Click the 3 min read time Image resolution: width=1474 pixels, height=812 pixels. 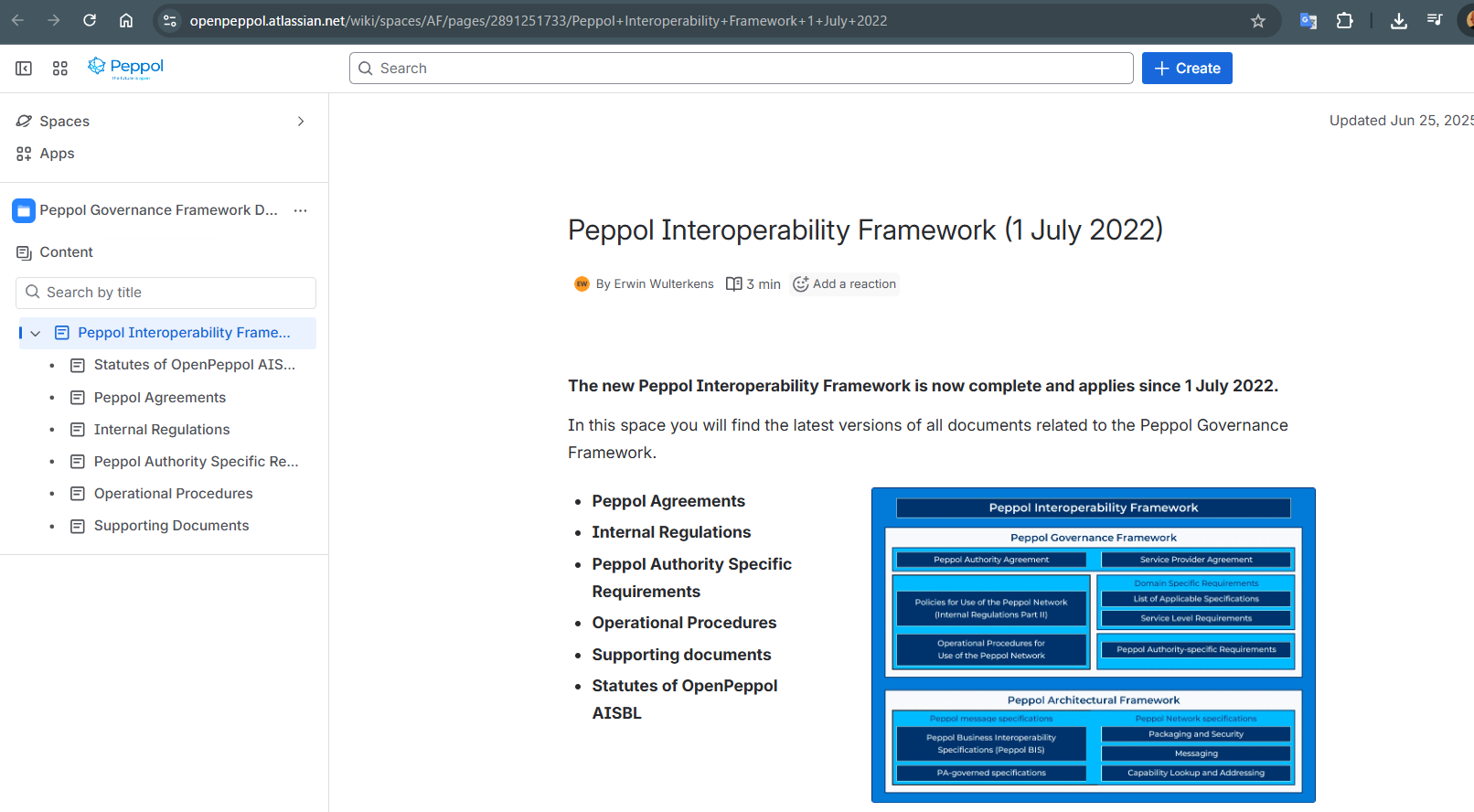(x=753, y=284)
